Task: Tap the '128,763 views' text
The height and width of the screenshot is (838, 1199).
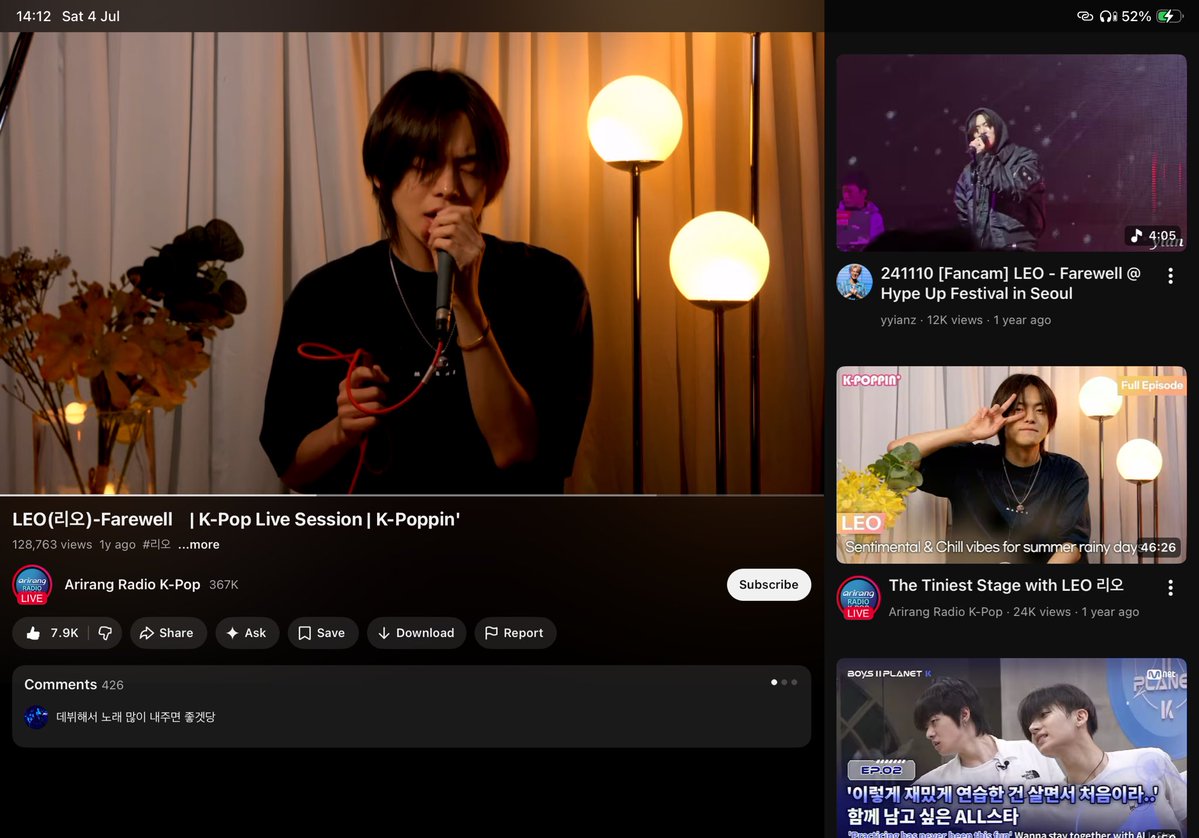Action: 52,544
